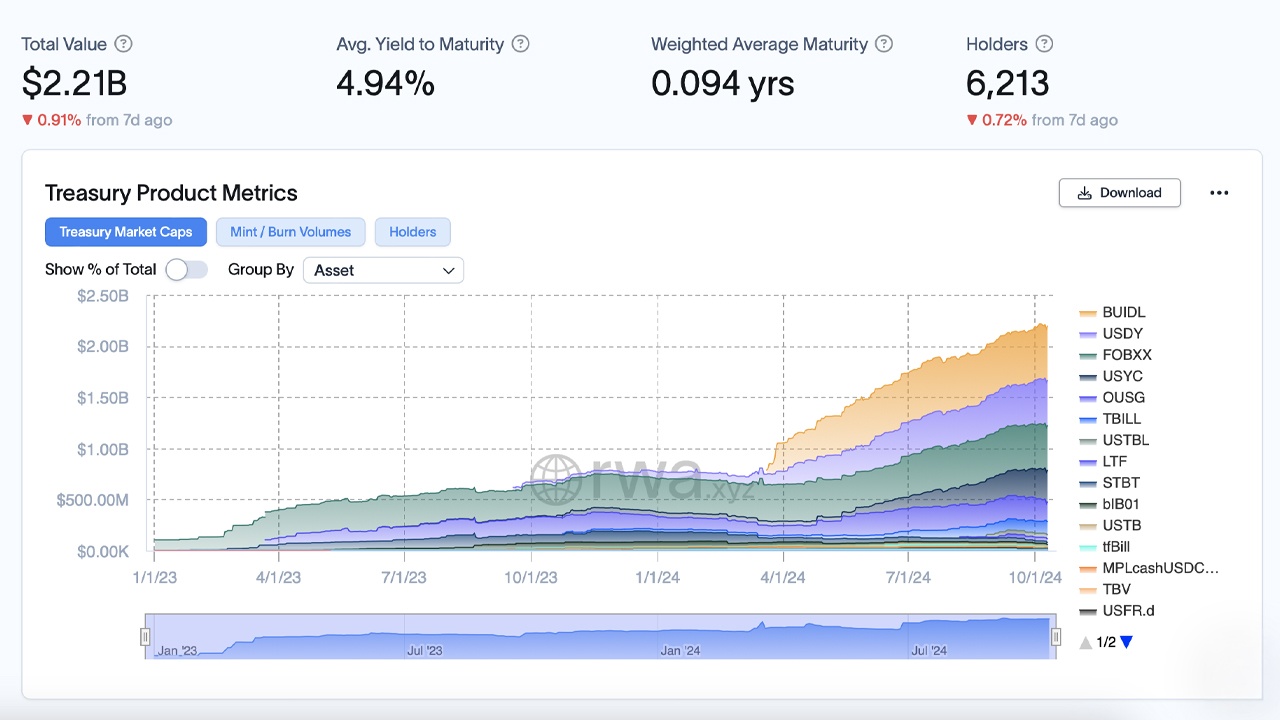Image resolution: width=1280 pixels, height=720 pixels.
Task: Click the Holders question mark icon
Action: pyautogui.click(x=1045, y=44)
